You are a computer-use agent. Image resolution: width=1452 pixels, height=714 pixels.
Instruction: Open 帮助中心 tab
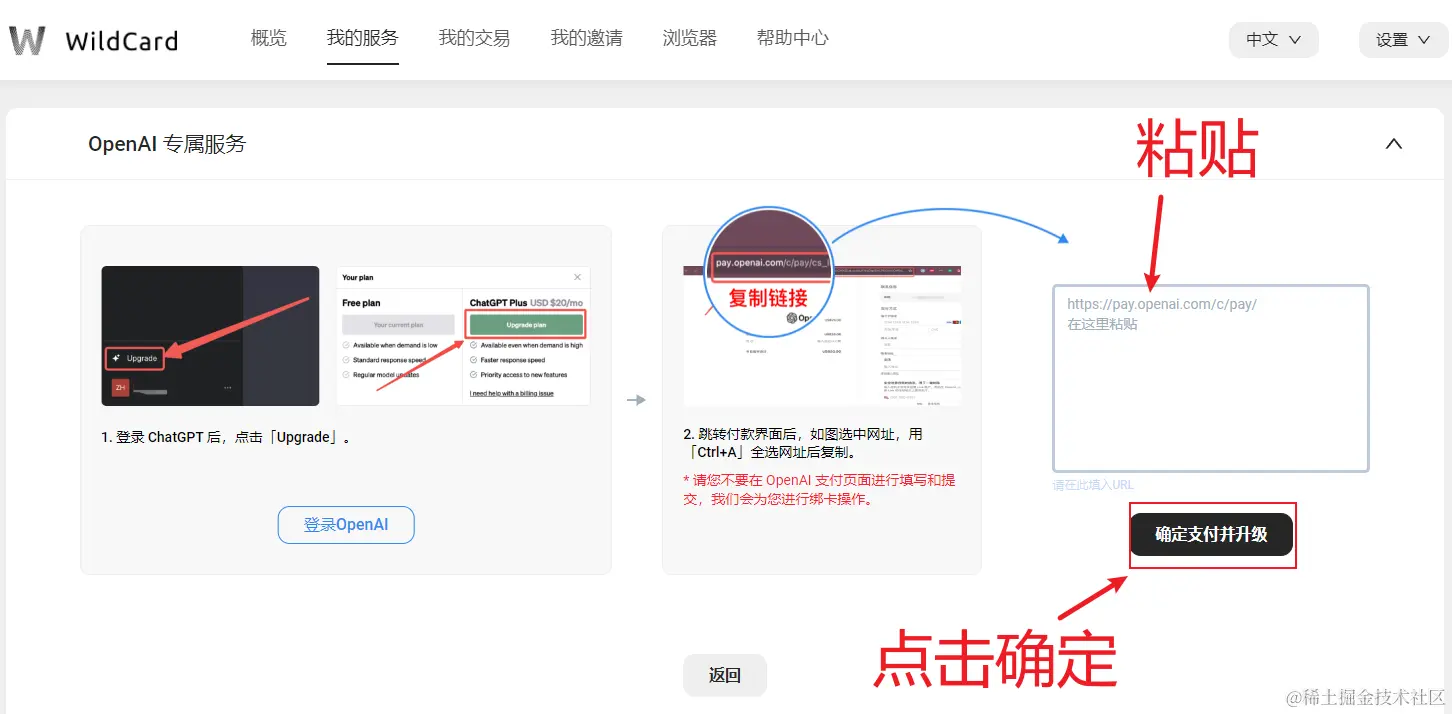coord(792,38)
